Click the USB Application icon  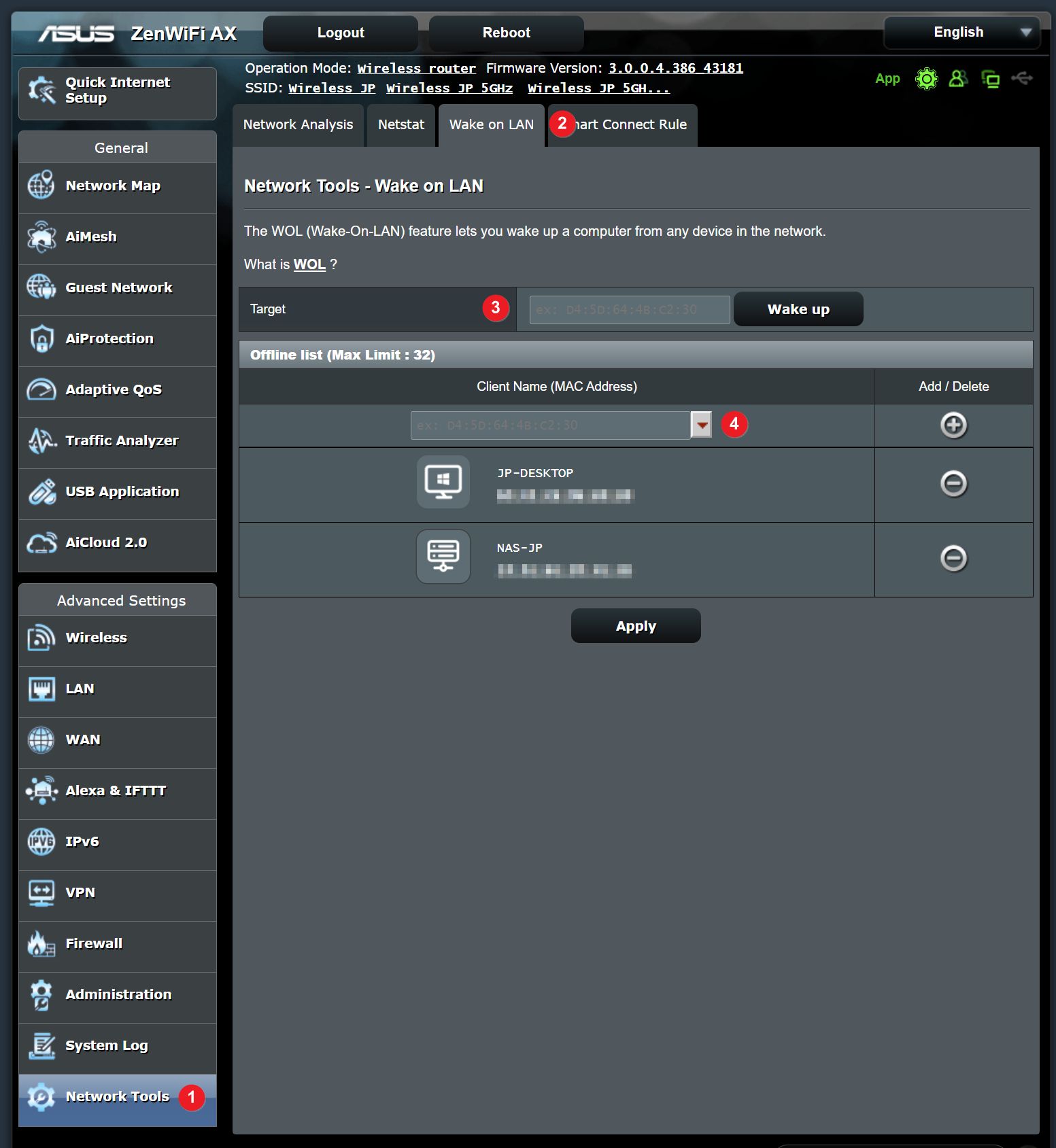point(41,491)
